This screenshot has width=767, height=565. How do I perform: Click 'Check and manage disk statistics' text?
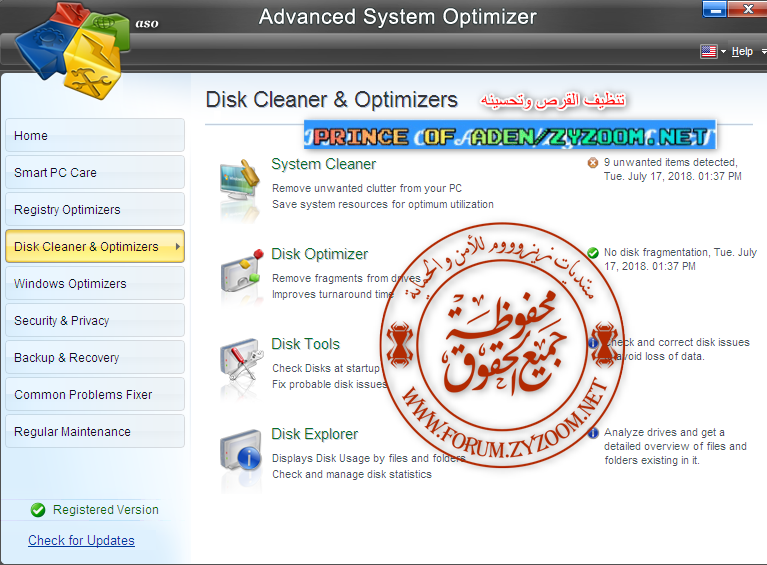click(x=352, y=474)
